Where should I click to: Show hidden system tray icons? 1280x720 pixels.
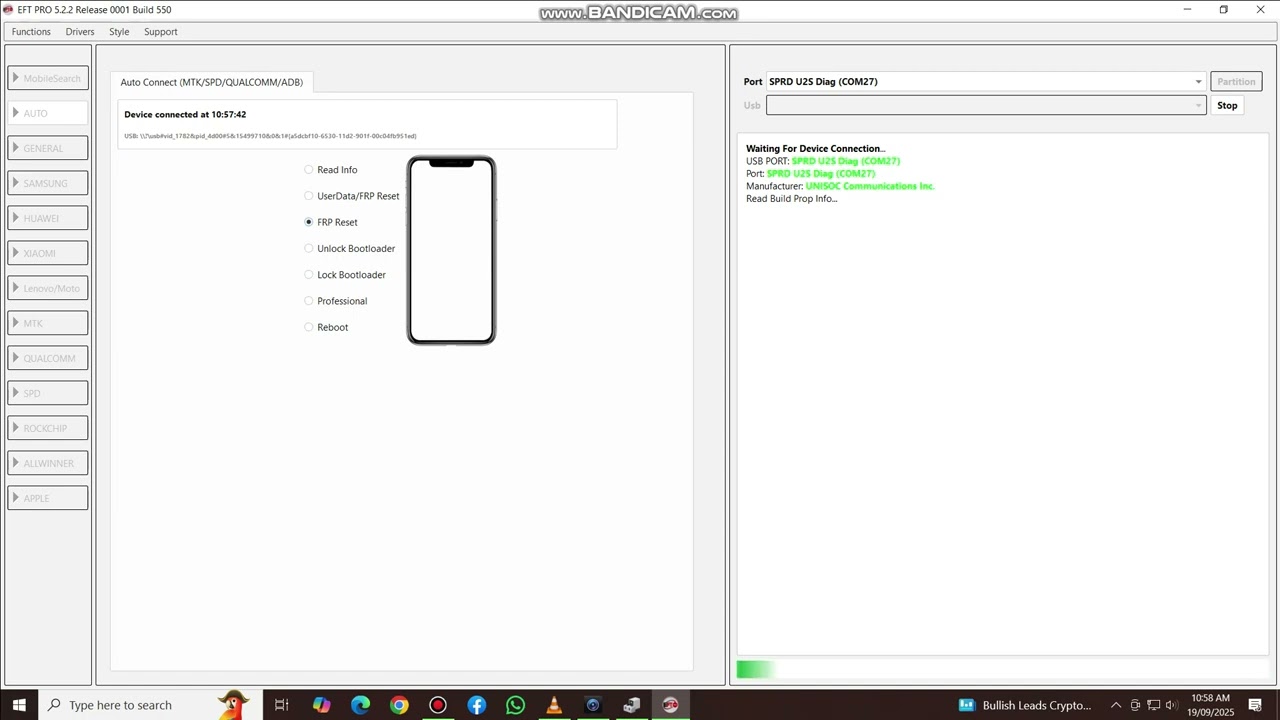1116,705
